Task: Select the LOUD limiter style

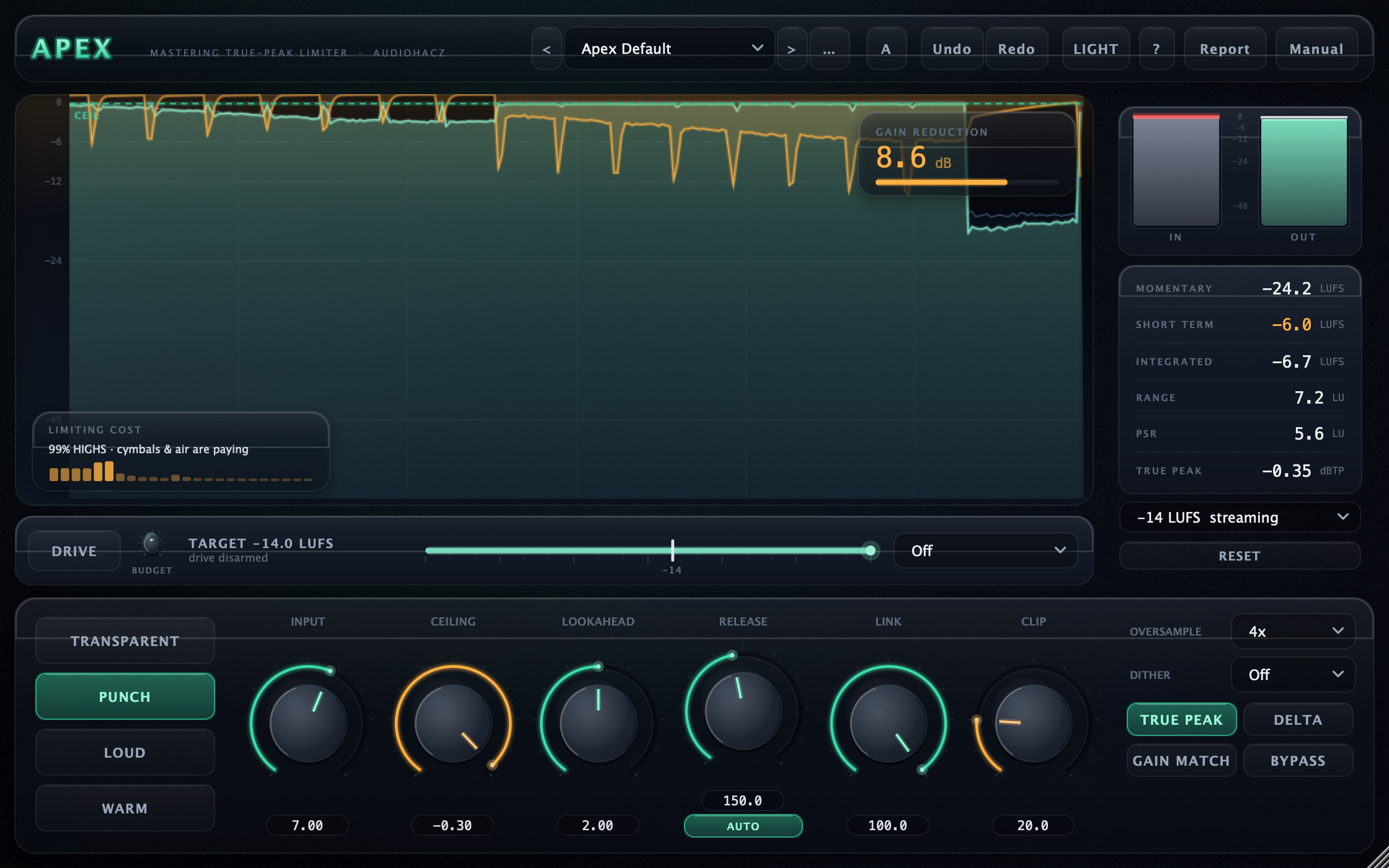Action: click(x=125, y=753)
